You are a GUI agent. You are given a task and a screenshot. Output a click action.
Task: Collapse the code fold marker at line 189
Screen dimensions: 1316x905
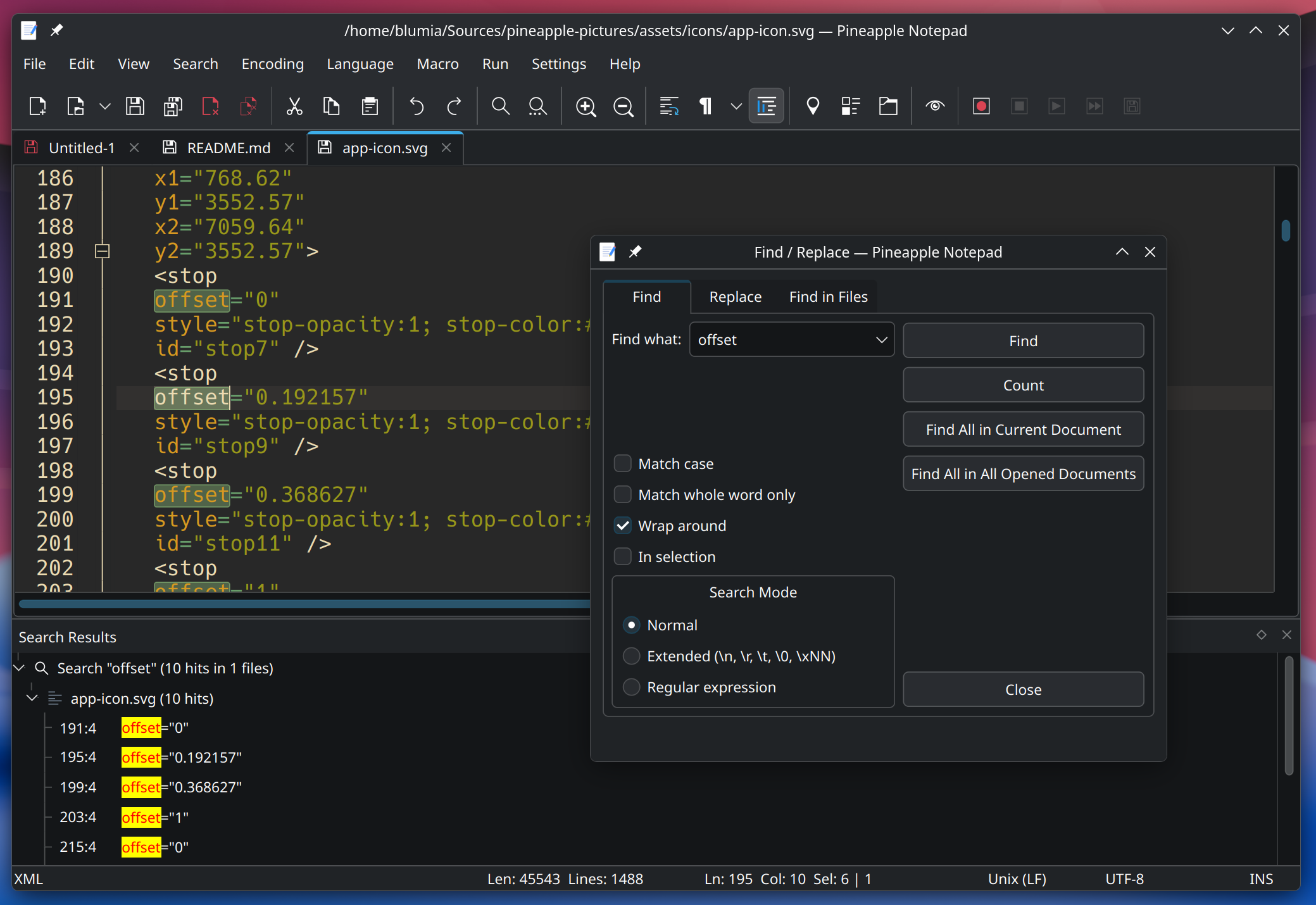102,251
